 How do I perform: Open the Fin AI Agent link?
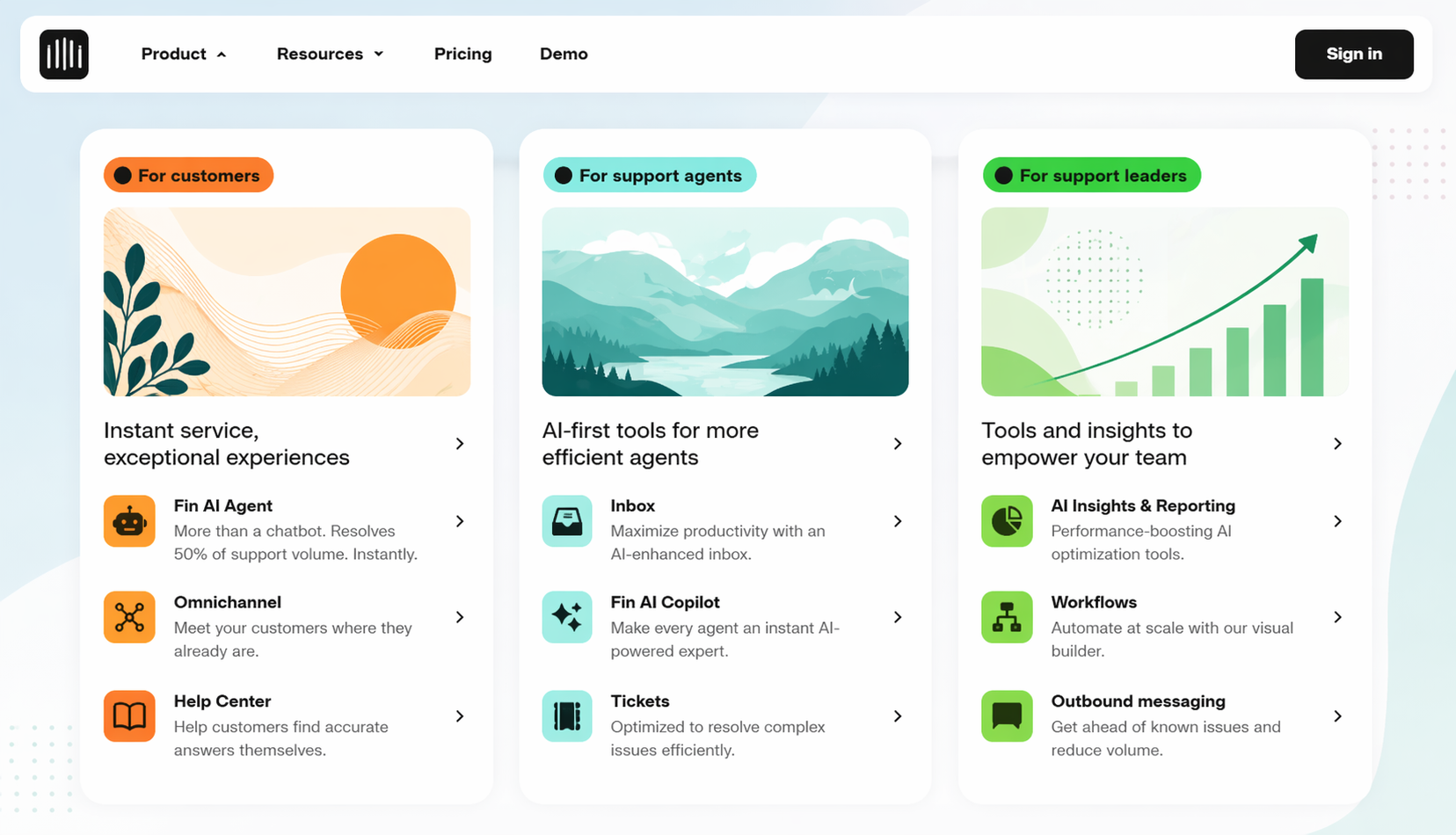pos(223,505)
